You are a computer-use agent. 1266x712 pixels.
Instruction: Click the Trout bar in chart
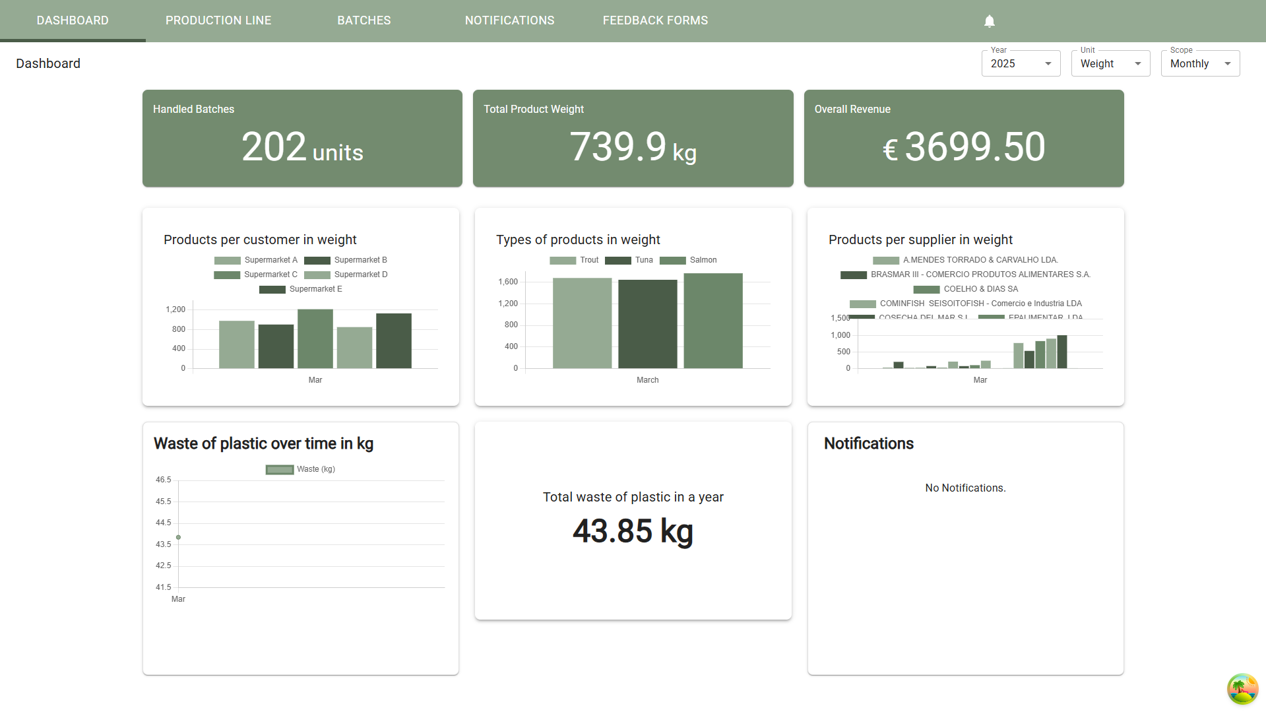pos(582,323)
